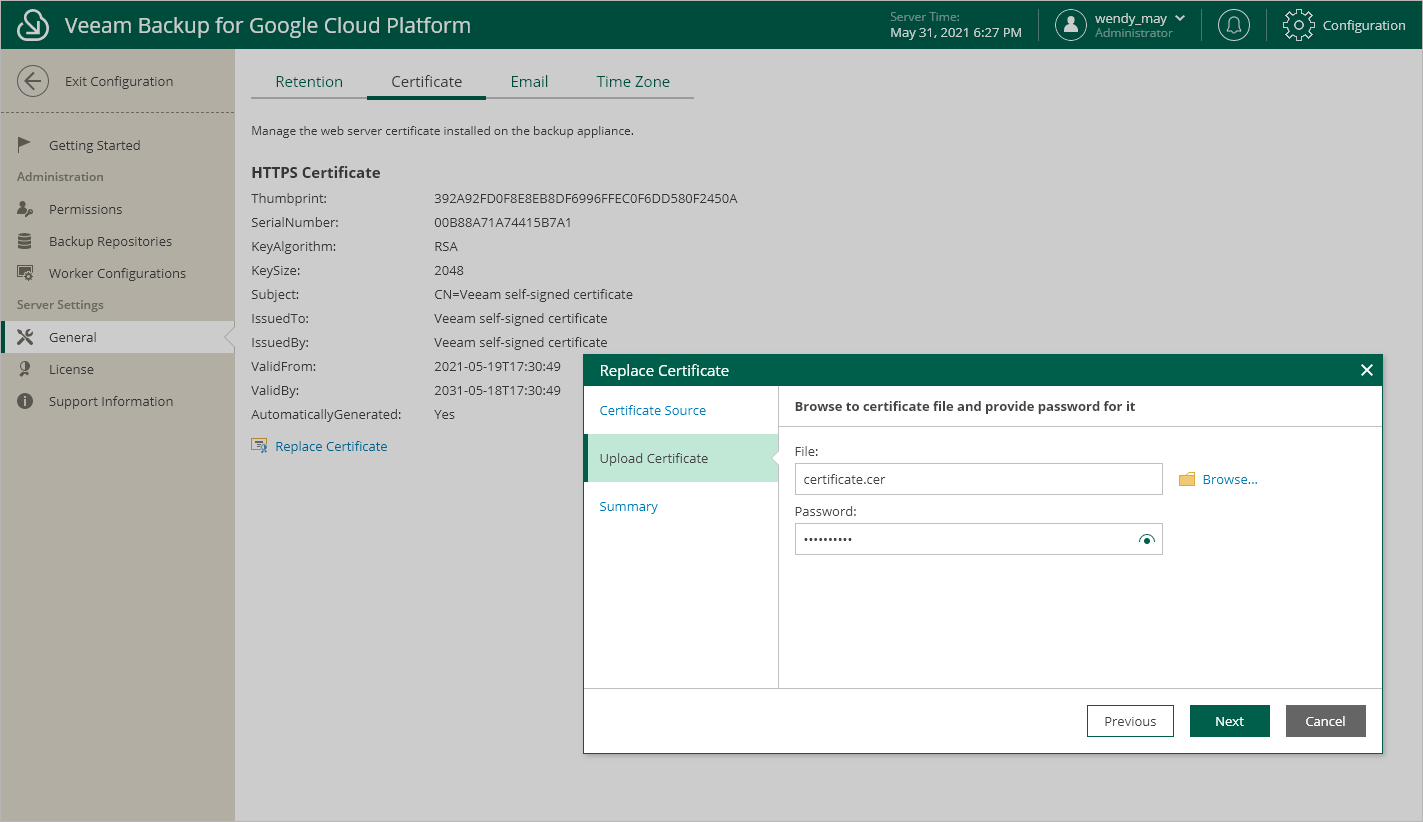Image resolution: width=1423 pixels, height=822 pixels.
Task: Click serial number 00B88A71A74415B7A1
Action: pos(503,222)
